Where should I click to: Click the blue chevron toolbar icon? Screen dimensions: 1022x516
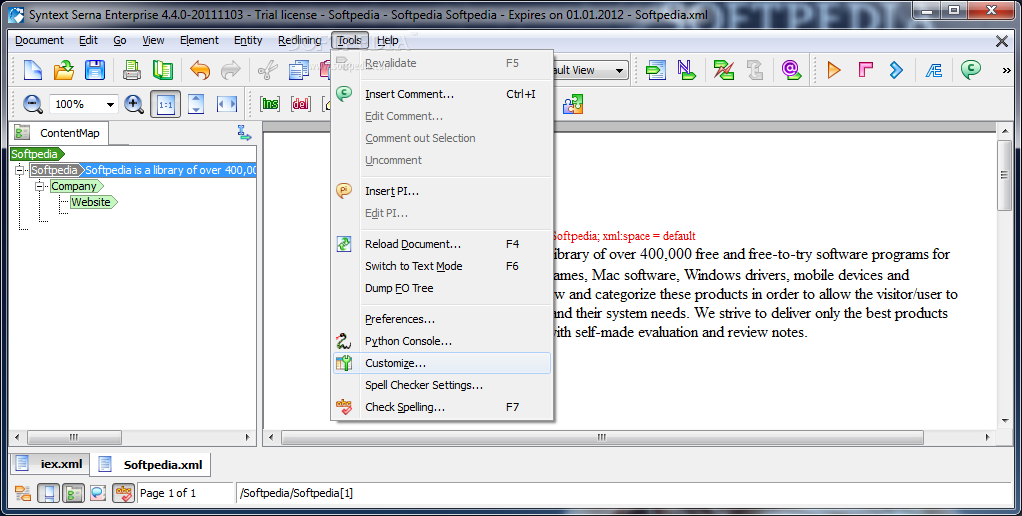[897, 70]
